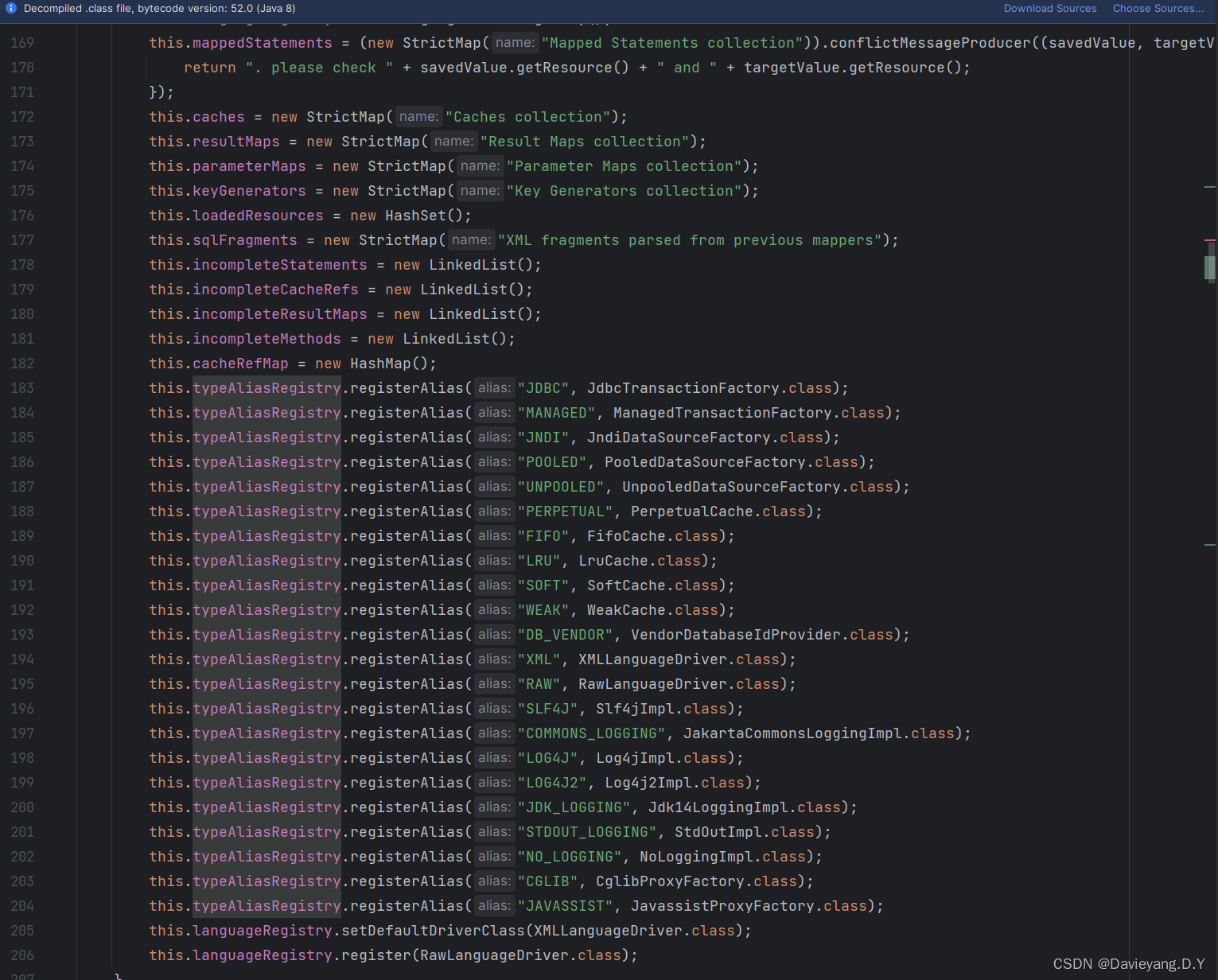Click line number 206 in gutter
Image resolution: width=1218 pixels, height=980 pixels.
(x=22, y=955)
